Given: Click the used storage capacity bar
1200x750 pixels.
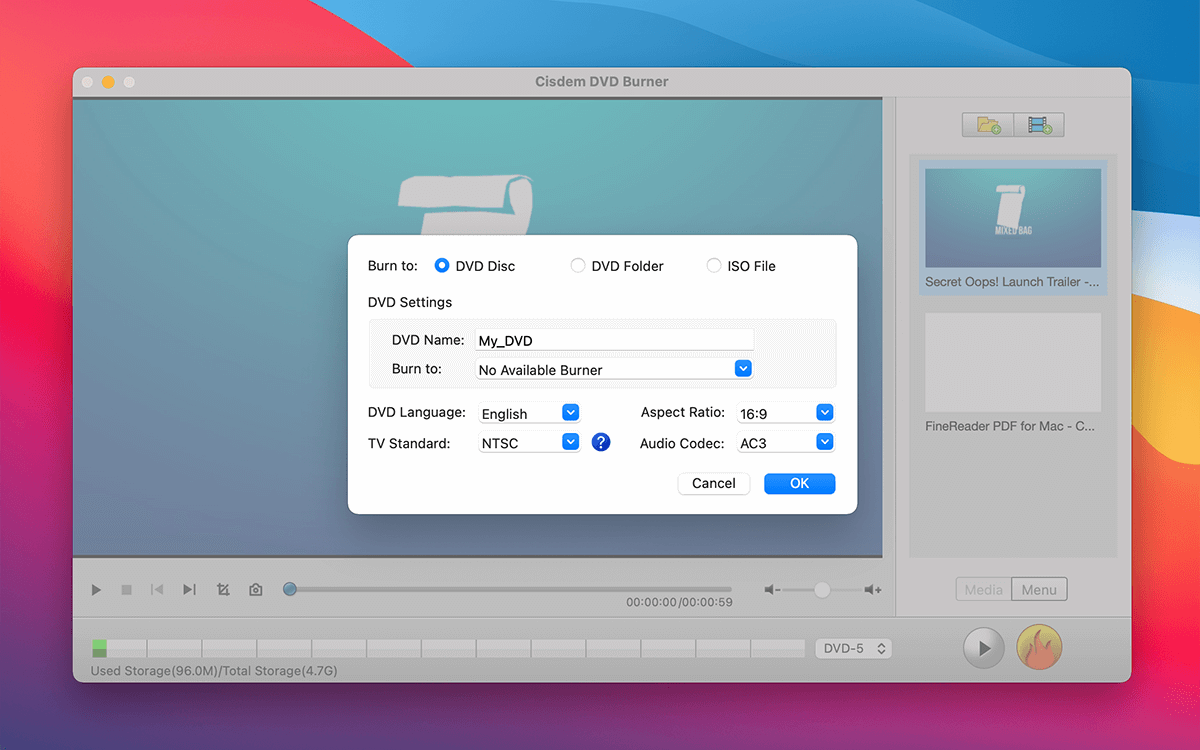Looking at the screenshot, I should 448,649.
